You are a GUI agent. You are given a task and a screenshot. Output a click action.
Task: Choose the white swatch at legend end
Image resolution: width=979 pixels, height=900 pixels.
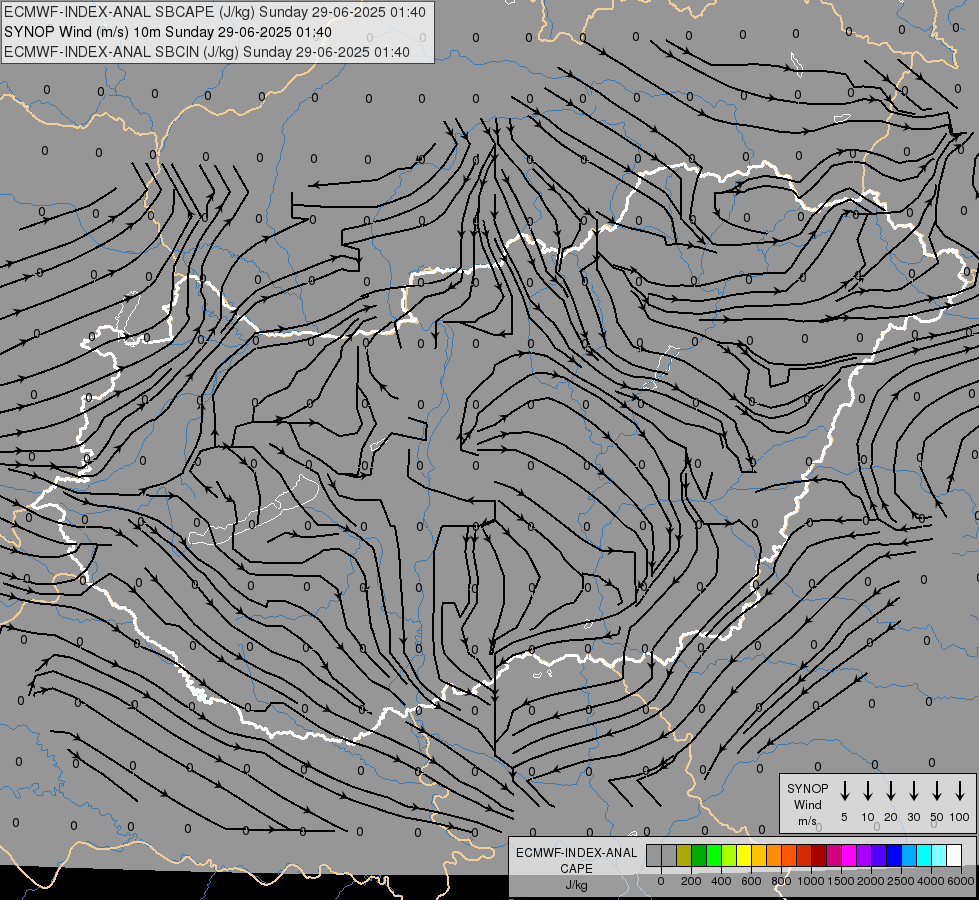pos(955,855)
